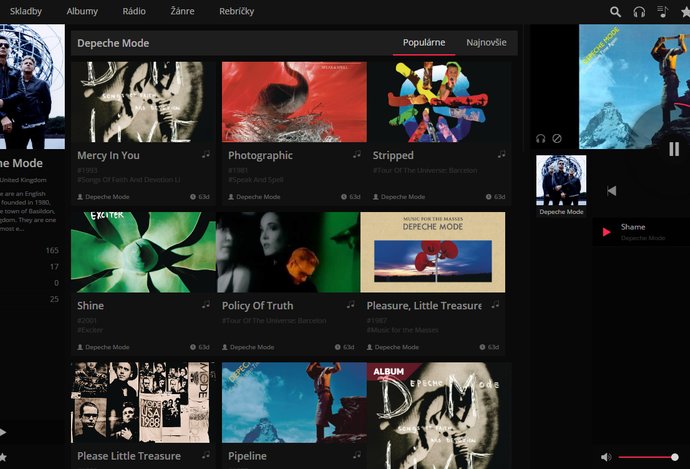Image resolution: width=690 pixels, height=469 pixels.
Task: Click the Pleasure, Little Treasure title
Action: (x=424, y=305)
